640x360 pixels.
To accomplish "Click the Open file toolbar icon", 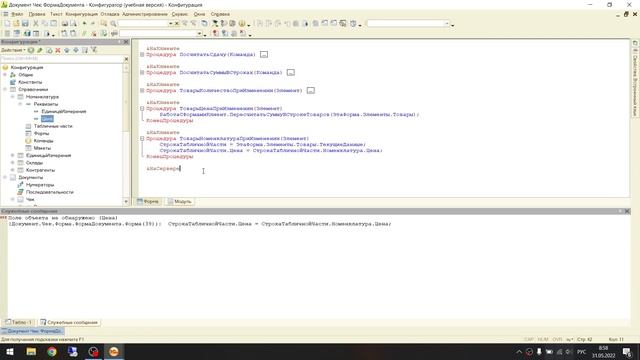I will (x=16, y=24).
